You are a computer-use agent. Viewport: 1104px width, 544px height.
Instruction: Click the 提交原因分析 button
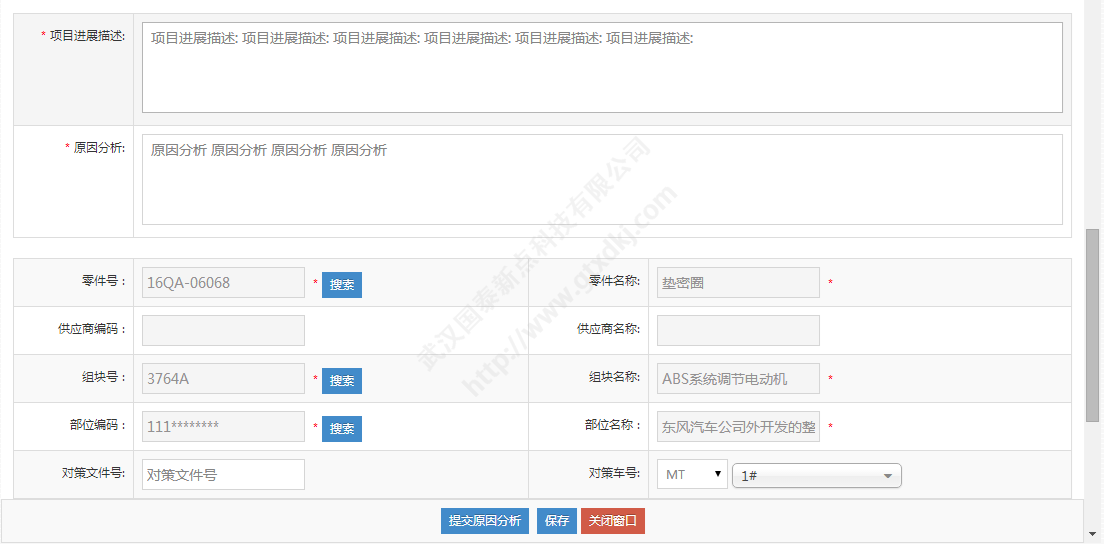pos(484,521)
